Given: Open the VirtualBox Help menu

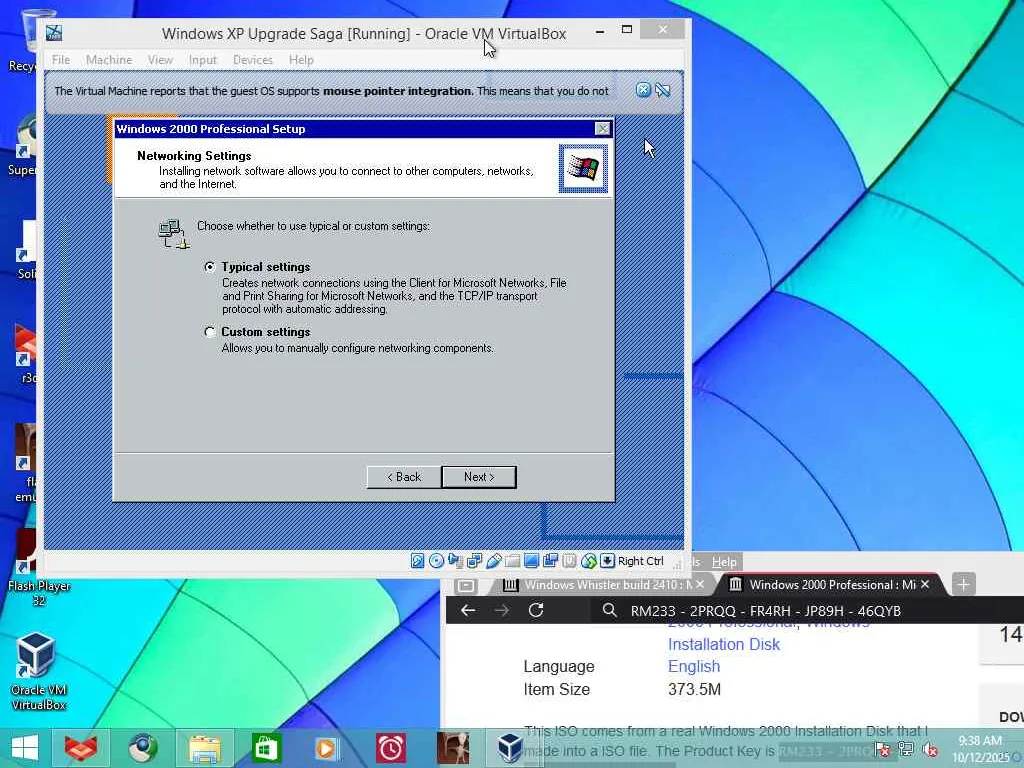Looking at the screenshot, I should (x=301, y=59).
